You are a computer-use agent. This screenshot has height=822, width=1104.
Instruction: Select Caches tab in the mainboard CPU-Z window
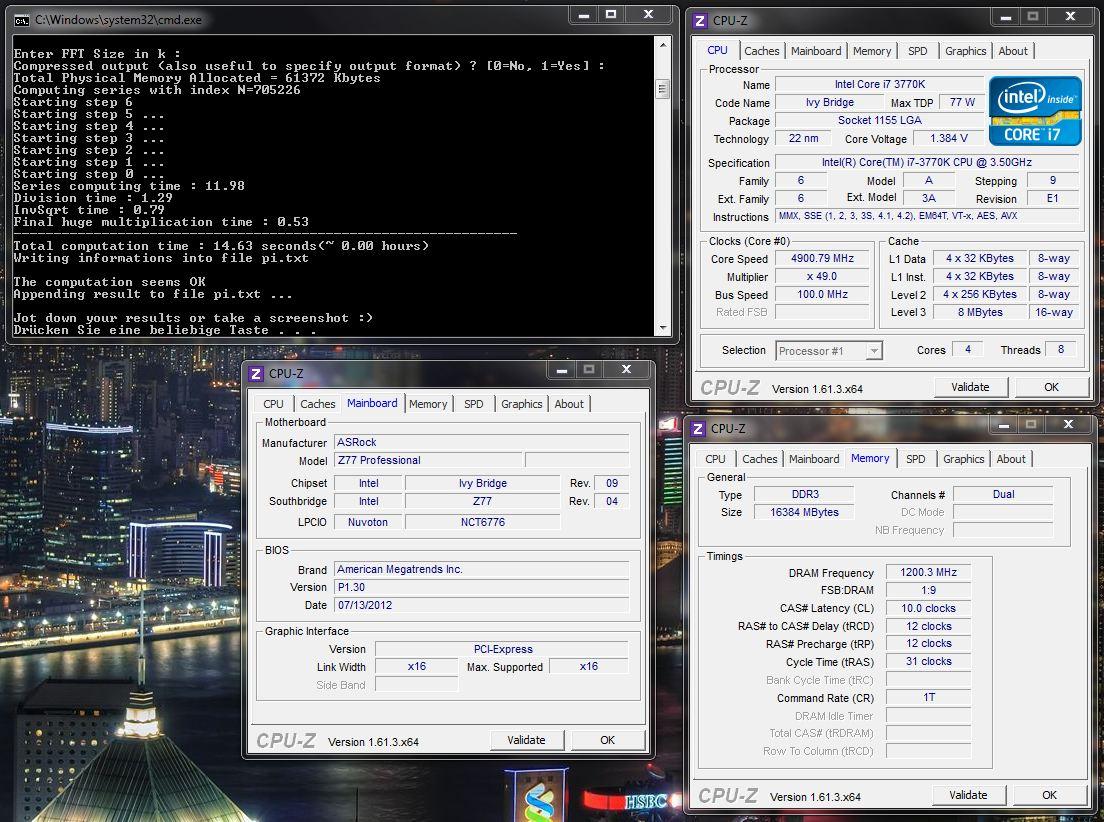[x=318, y=404]
